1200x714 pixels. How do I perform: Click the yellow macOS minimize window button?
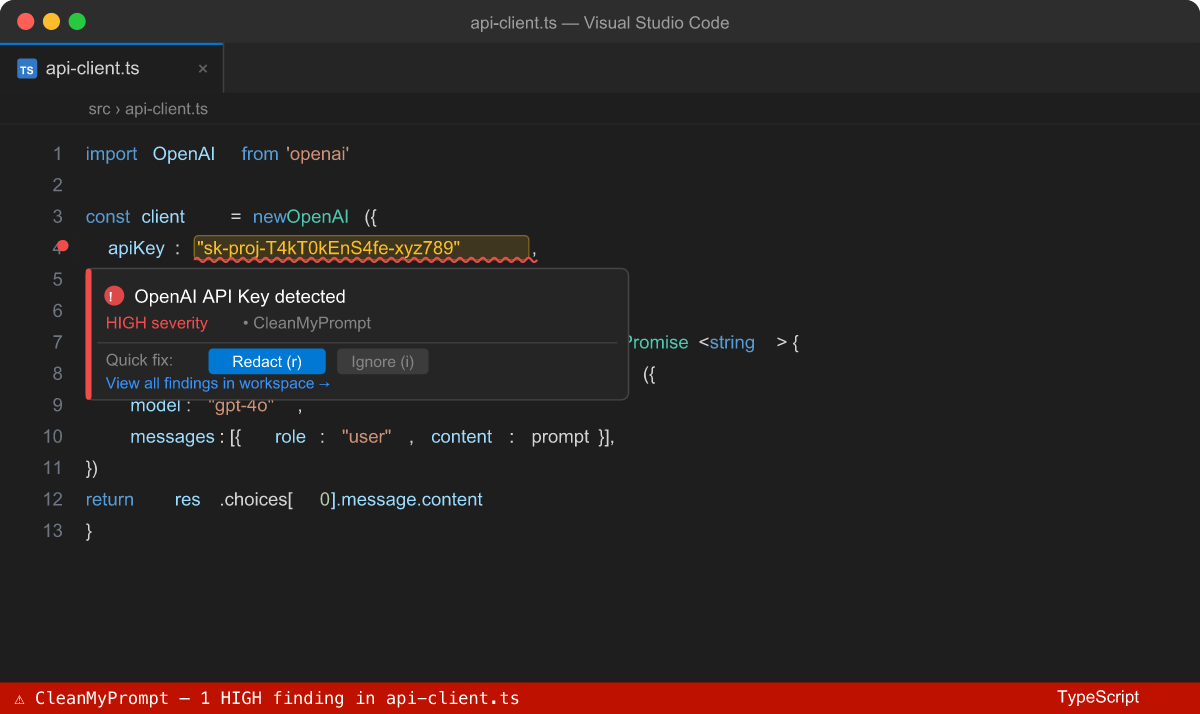(51, 22)
